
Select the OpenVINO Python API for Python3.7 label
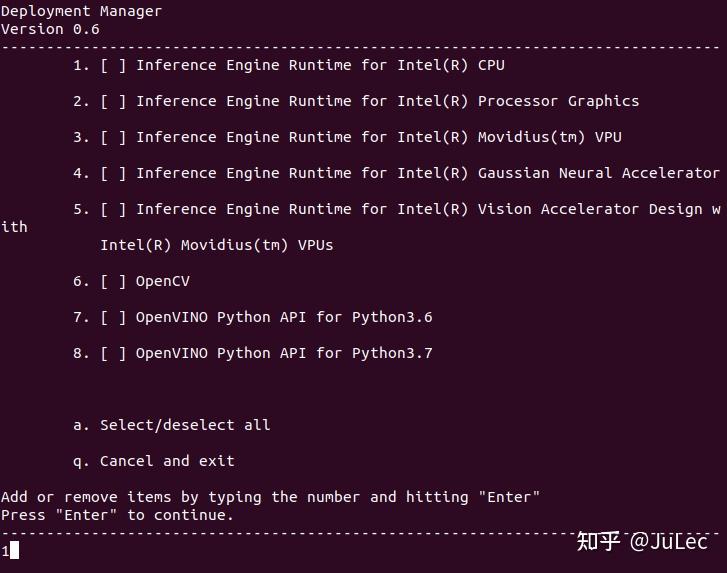284,354
